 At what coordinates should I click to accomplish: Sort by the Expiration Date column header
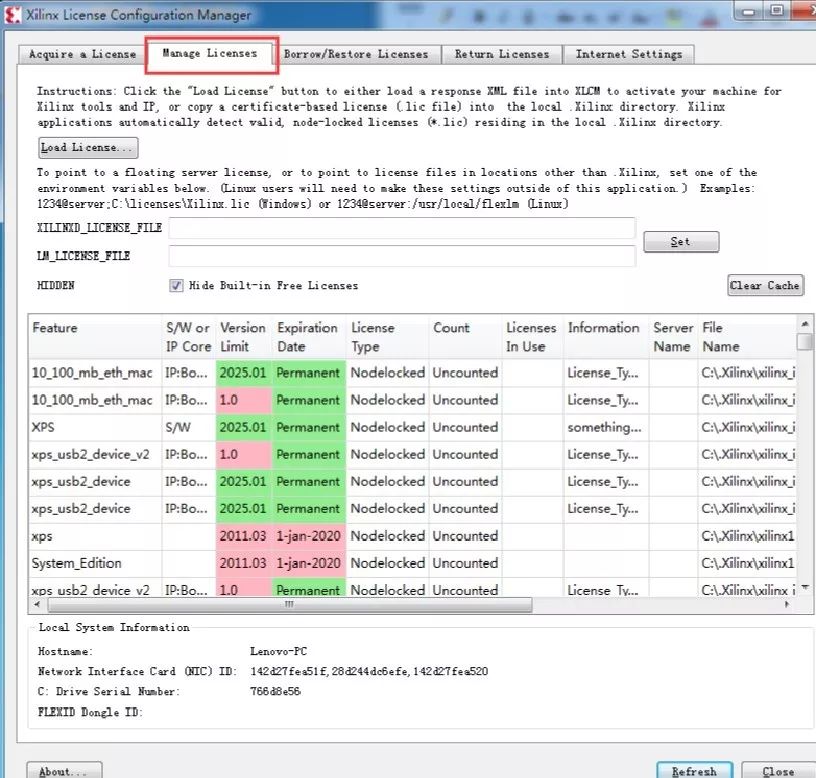click(x=309, y=337)
